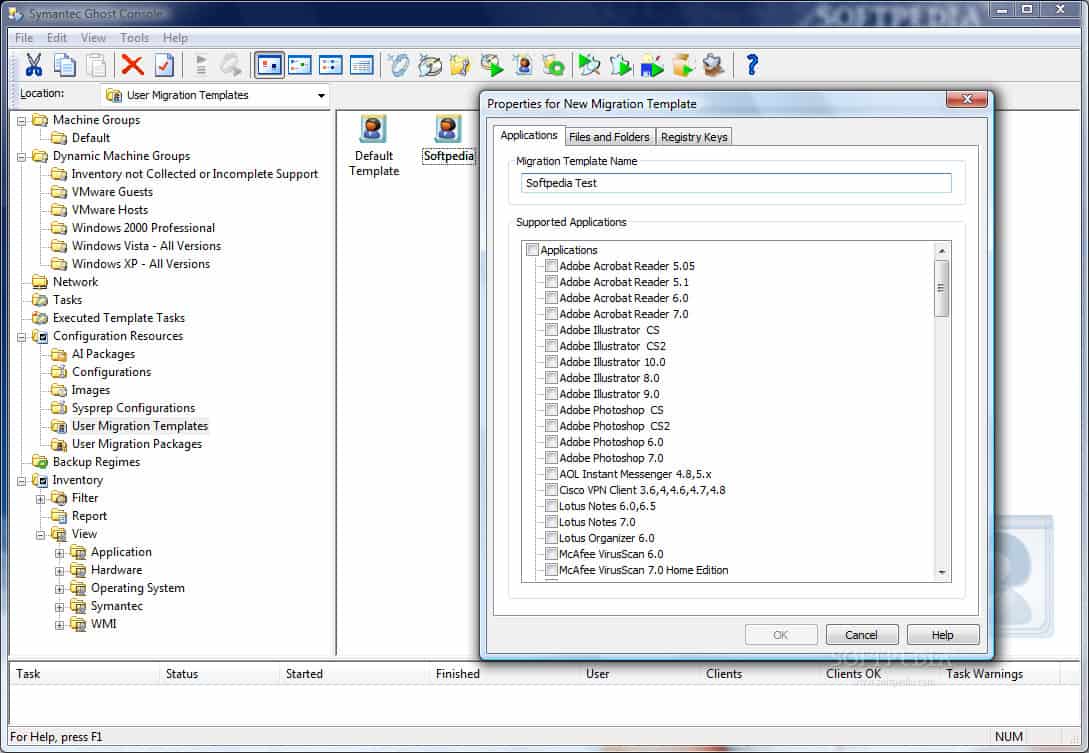This screenshot has width=1089, height=753.
Task: Open Executed Template Tasks node
Action: pos(118,317)
